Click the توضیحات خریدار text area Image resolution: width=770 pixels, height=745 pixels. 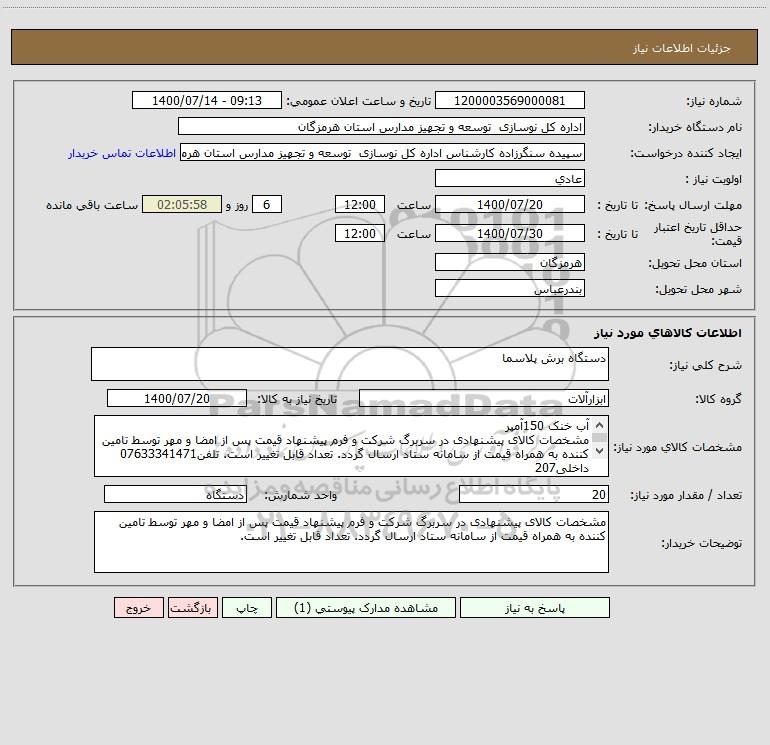(351, 542)
